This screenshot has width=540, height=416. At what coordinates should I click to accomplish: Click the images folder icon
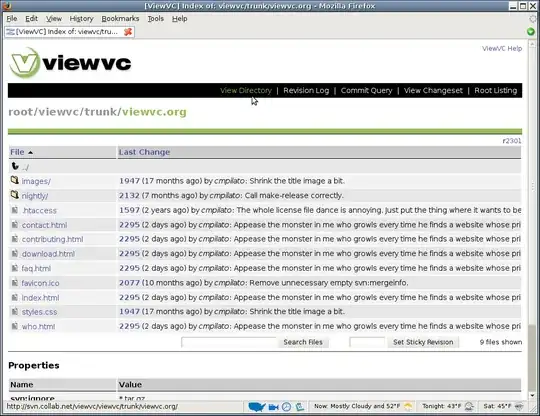coord(14,180)
